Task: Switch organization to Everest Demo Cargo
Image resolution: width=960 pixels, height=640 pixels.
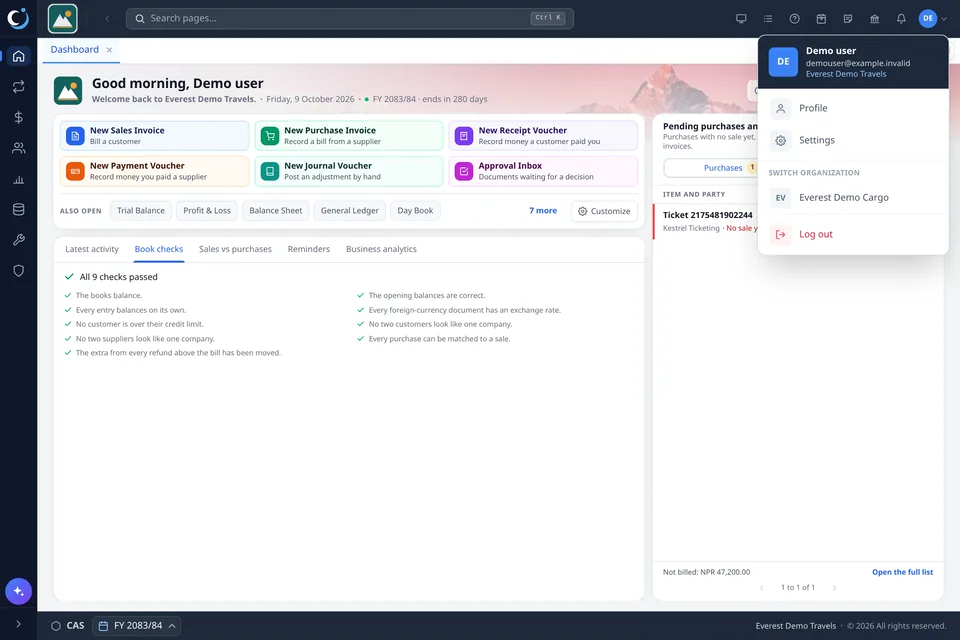Action: click(853, 198)
